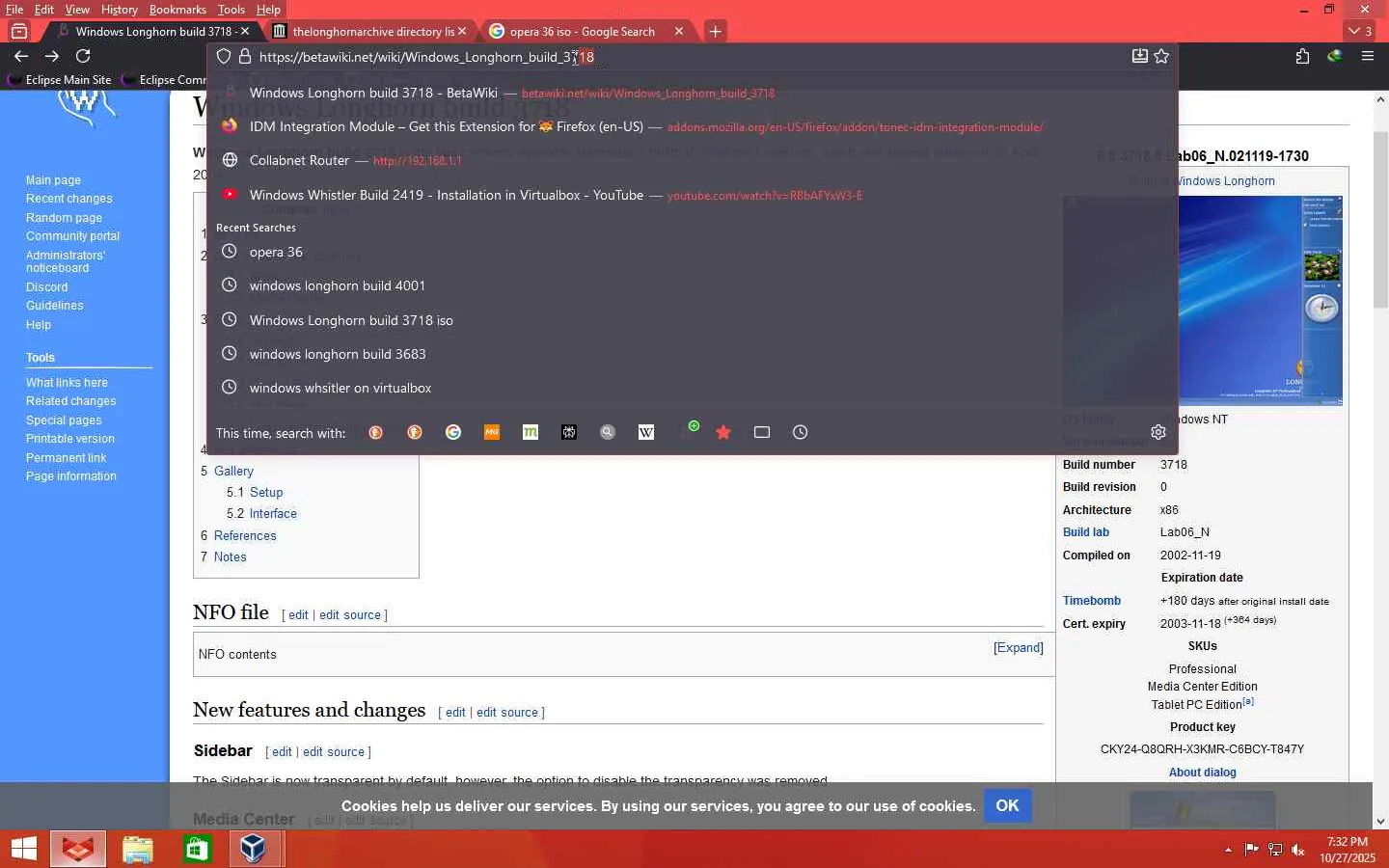Search in open Tabs icon

(x=762, y=432)
